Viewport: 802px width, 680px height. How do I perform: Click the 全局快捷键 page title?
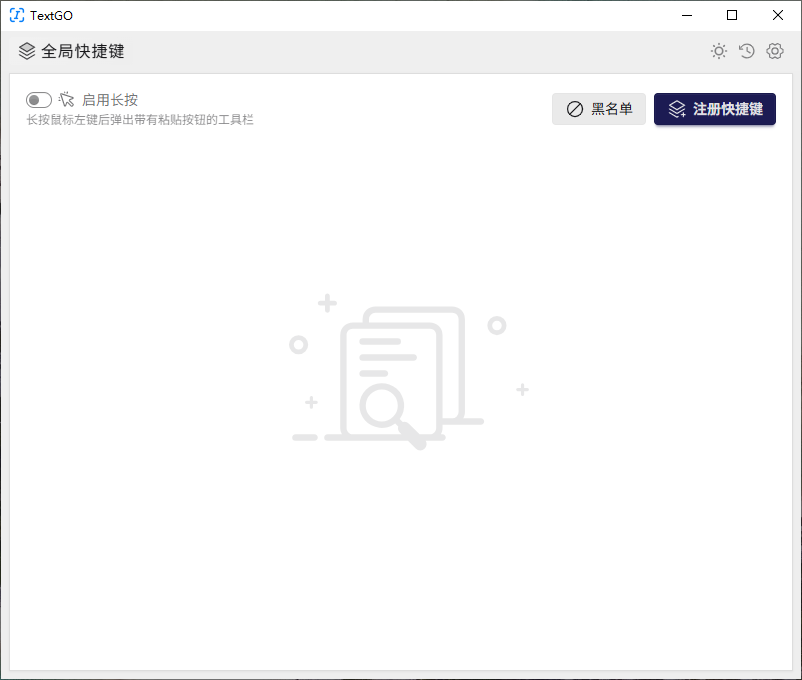83,51
